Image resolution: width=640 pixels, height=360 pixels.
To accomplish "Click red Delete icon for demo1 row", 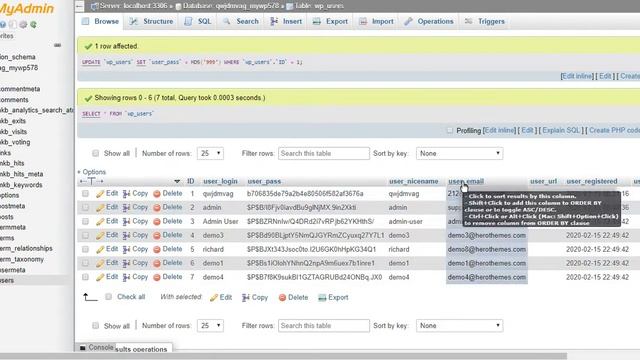I will point(157,263).
